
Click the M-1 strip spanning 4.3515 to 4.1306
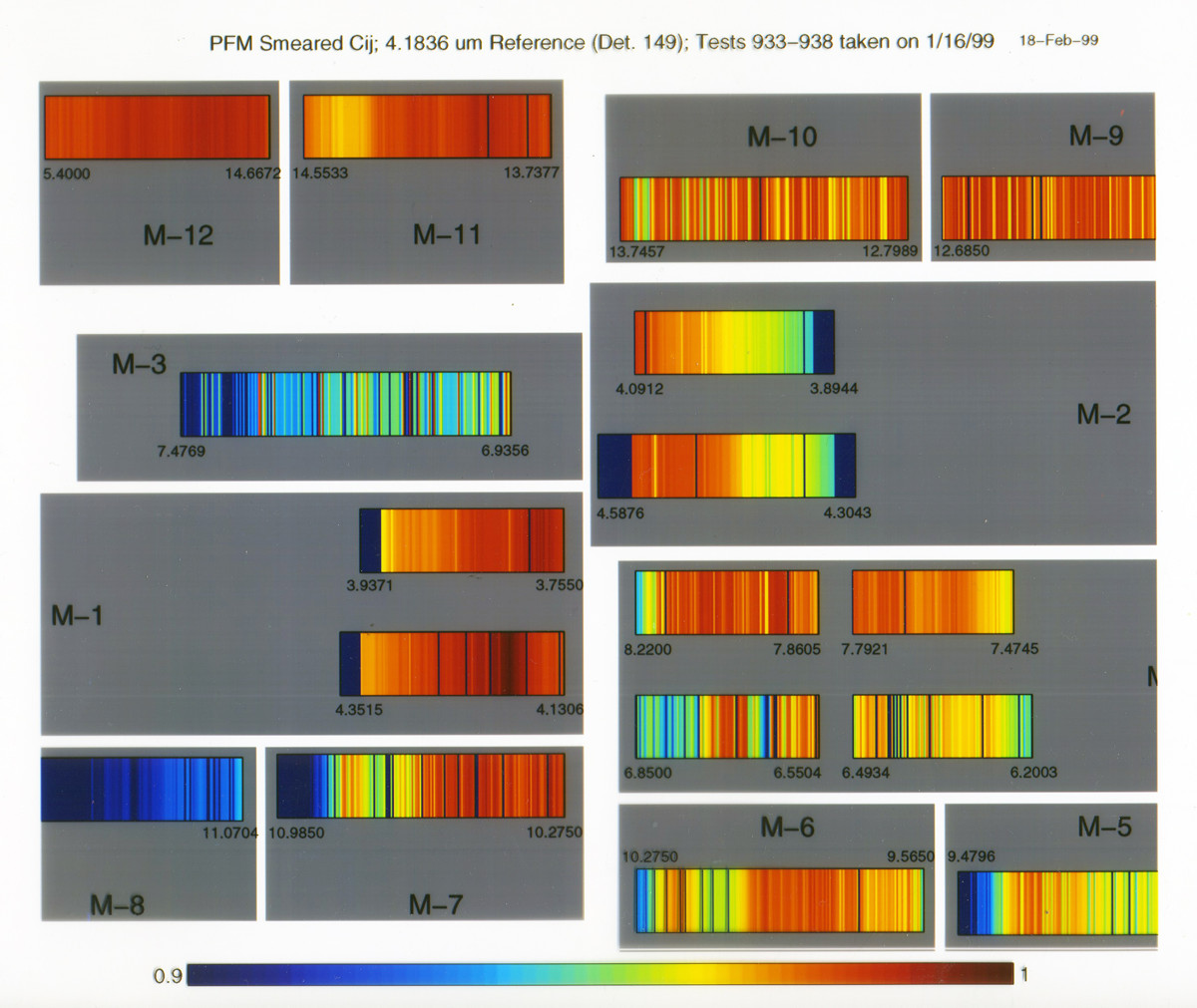pyautogui.click(x=452, y=663)
